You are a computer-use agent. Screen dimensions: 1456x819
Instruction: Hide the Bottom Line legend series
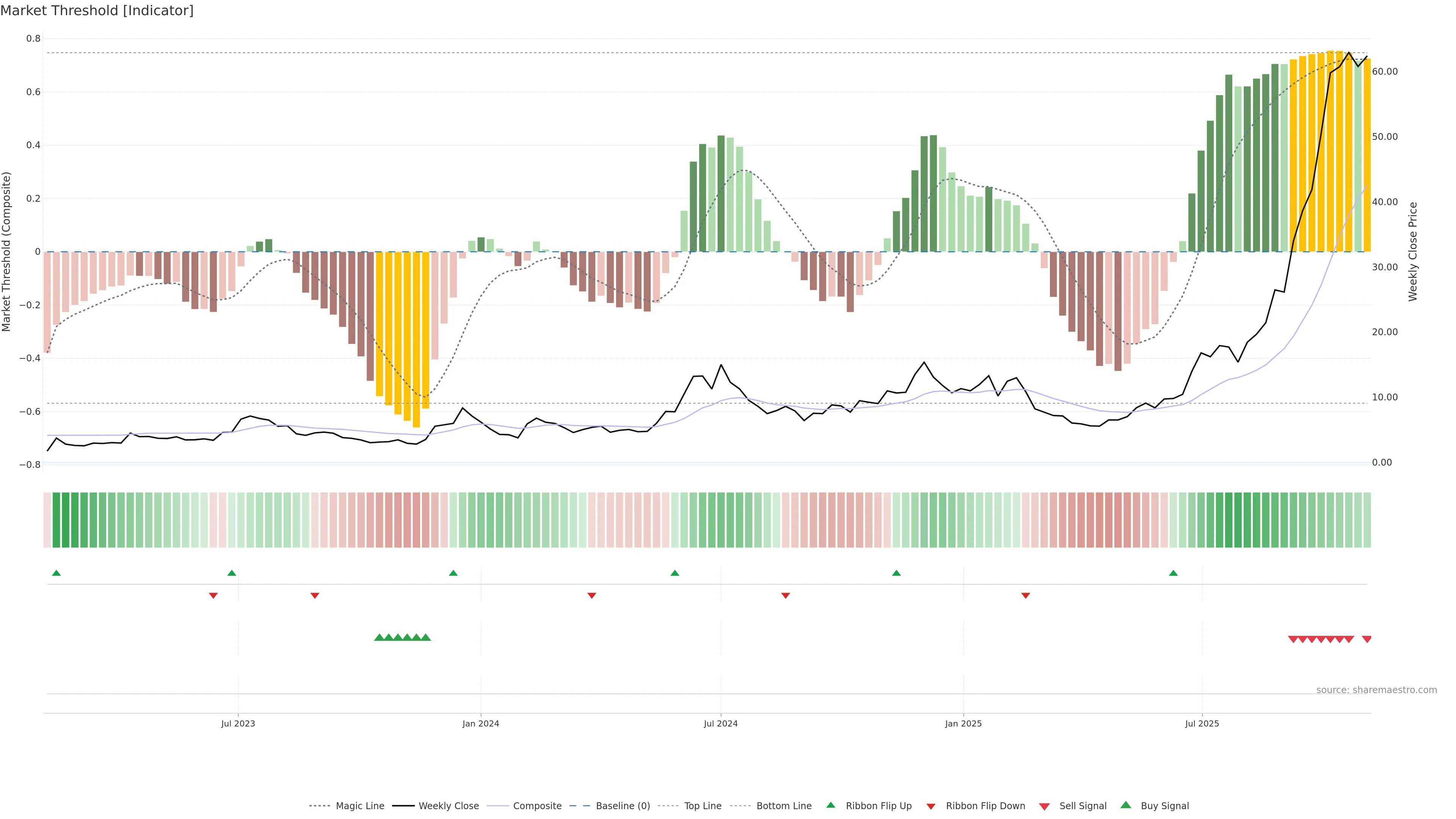(x=783, y=806)
